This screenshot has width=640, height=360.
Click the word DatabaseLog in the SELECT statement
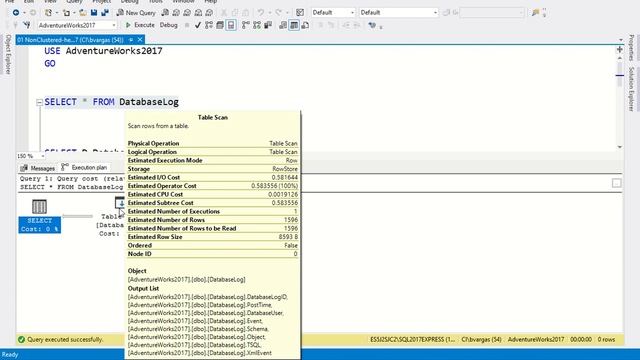point(149,102)
